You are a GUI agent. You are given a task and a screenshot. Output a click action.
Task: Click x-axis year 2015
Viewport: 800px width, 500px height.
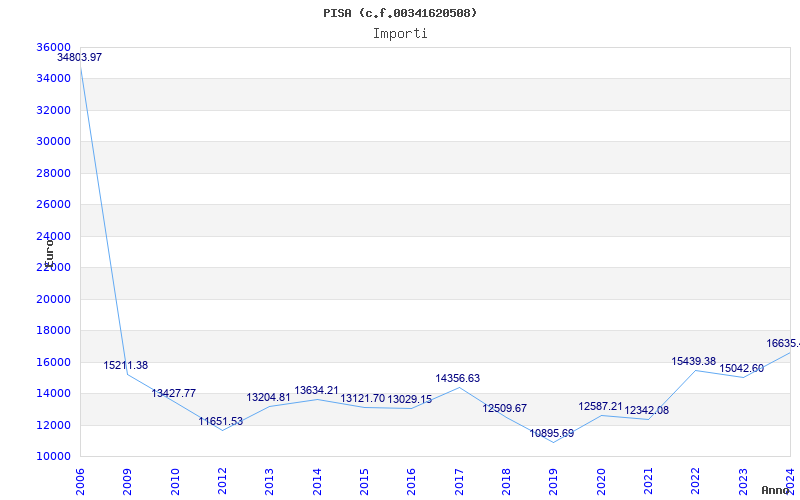[364, 482]
